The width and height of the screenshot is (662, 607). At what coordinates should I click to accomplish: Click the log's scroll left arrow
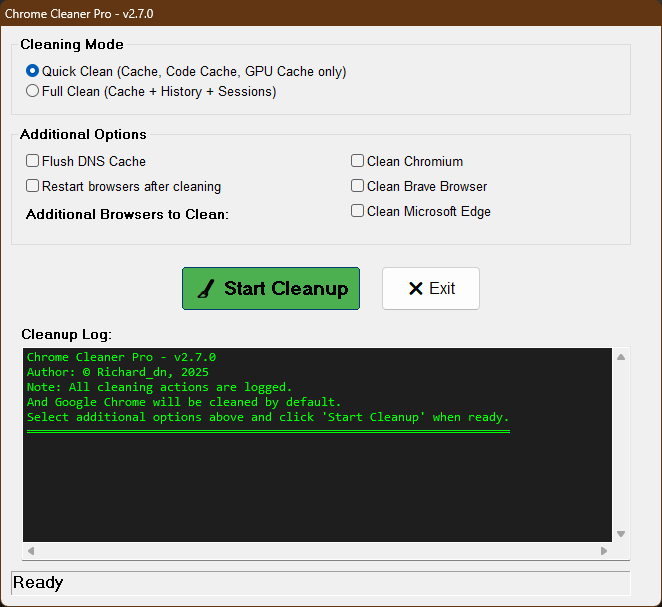pos(31,551)
